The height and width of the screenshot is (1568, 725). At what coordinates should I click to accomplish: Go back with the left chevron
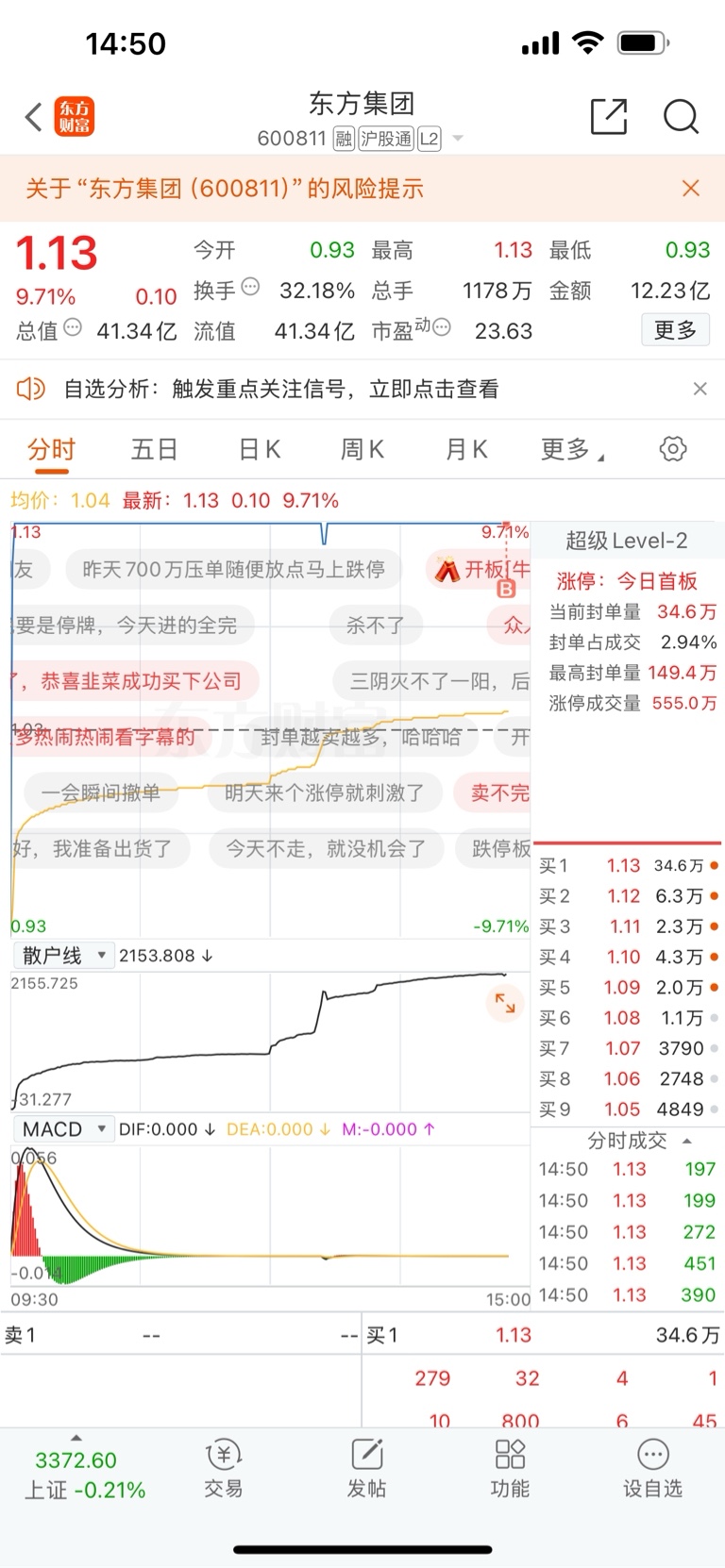pos(34,117)
